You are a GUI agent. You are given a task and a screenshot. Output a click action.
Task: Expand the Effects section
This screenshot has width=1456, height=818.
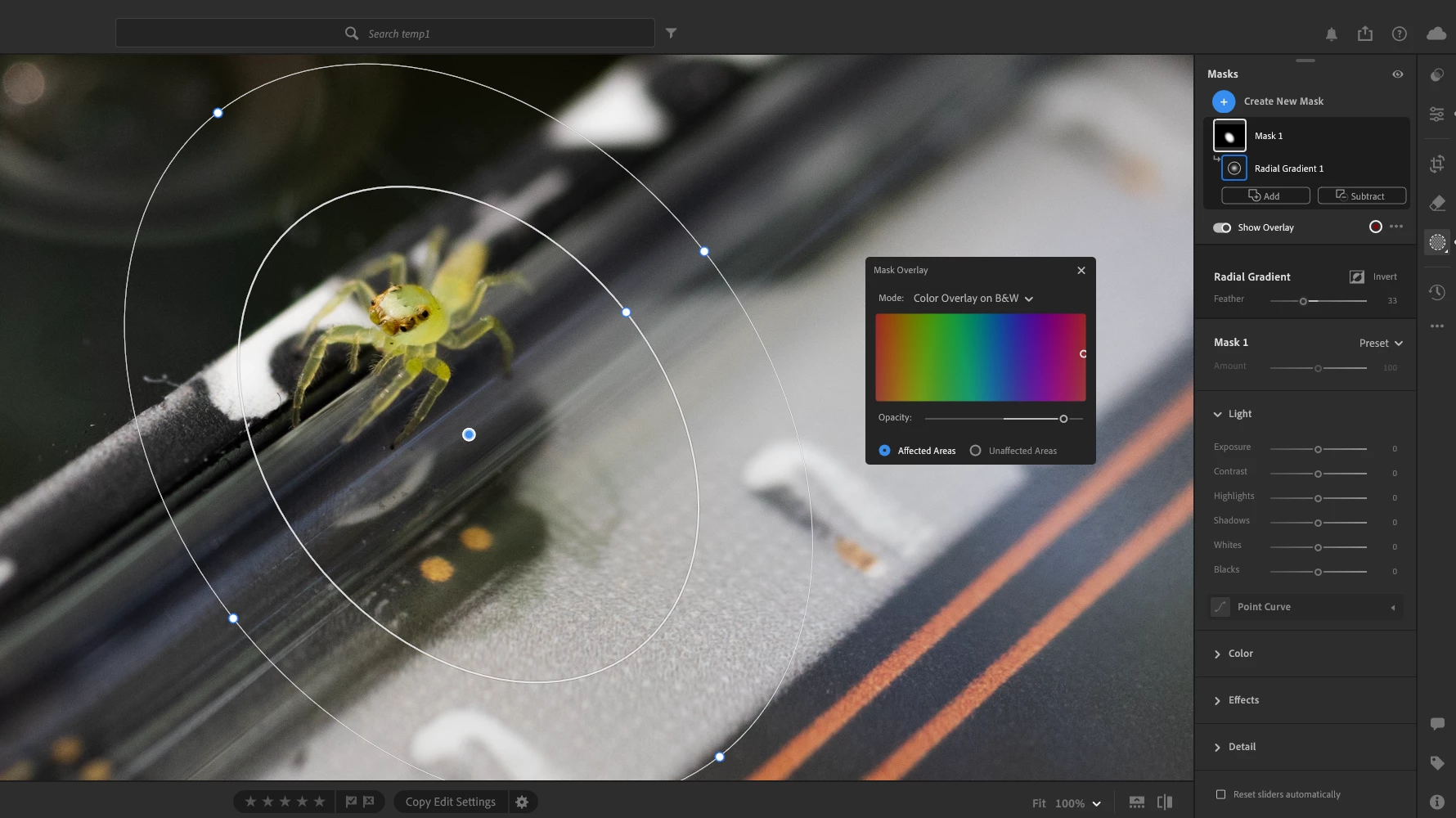point(1217,700)
